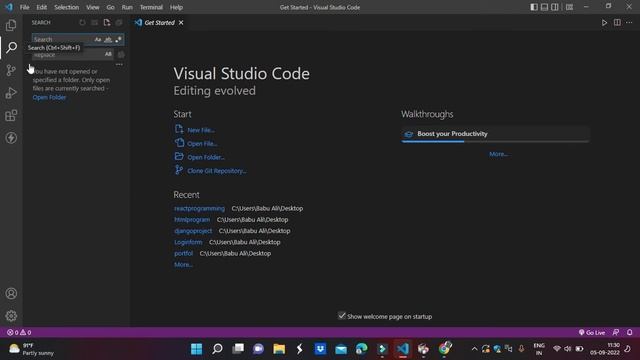Open Microsoft Edge from the taskbar
The height and width of the screenshot is (360, 640).
362,349
